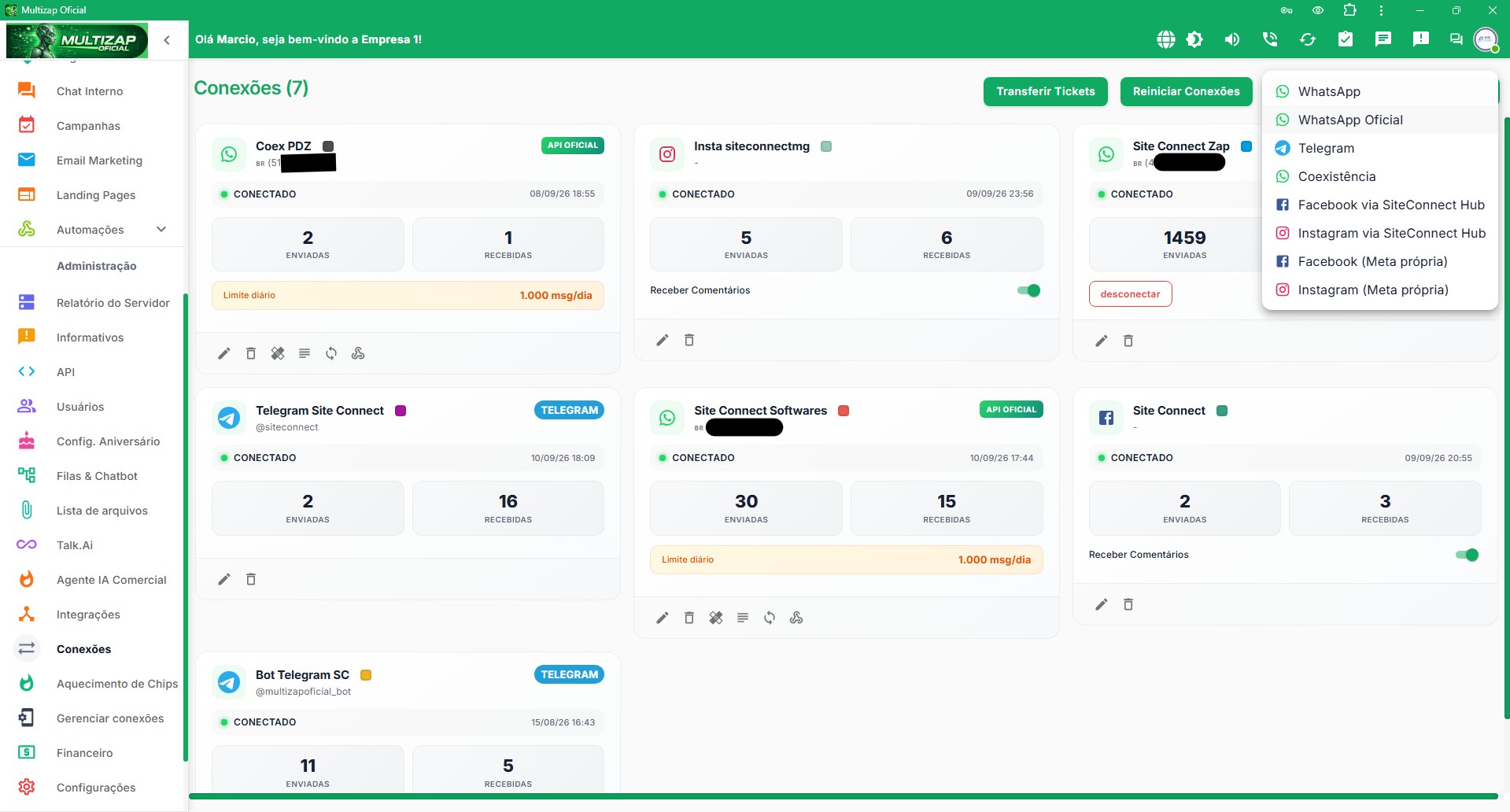Open the tasks checklist icon in header
The width and height of the screenshot is (1510, 812).
coord(1346,39)
